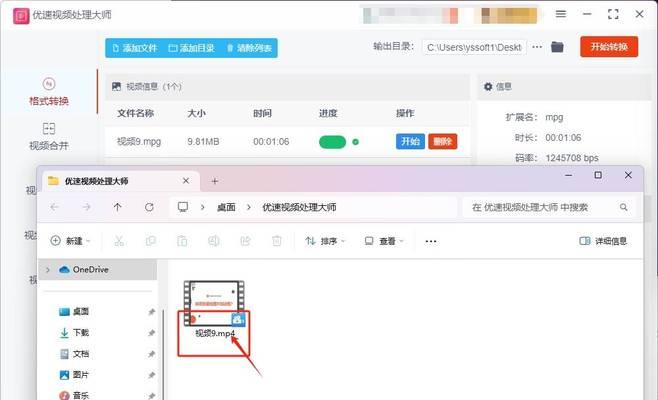Open the Explorer more options ellipsis
Image resolution: width=658 pixels, height=400 pixels.
431,241
